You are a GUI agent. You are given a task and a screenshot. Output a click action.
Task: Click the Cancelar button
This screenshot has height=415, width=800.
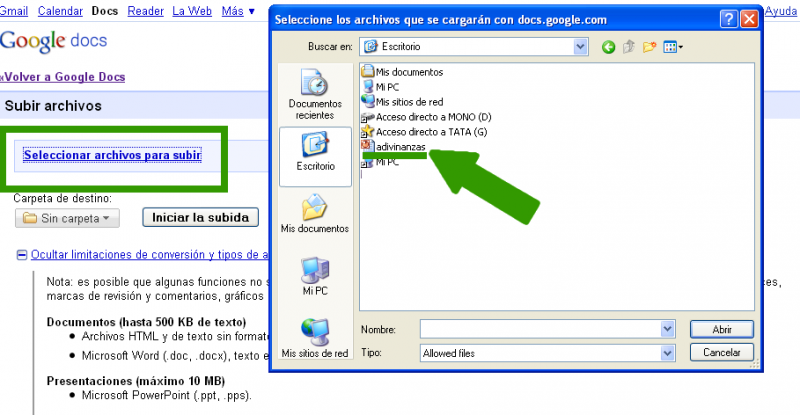pyautogui.click(x=721, y=352)
